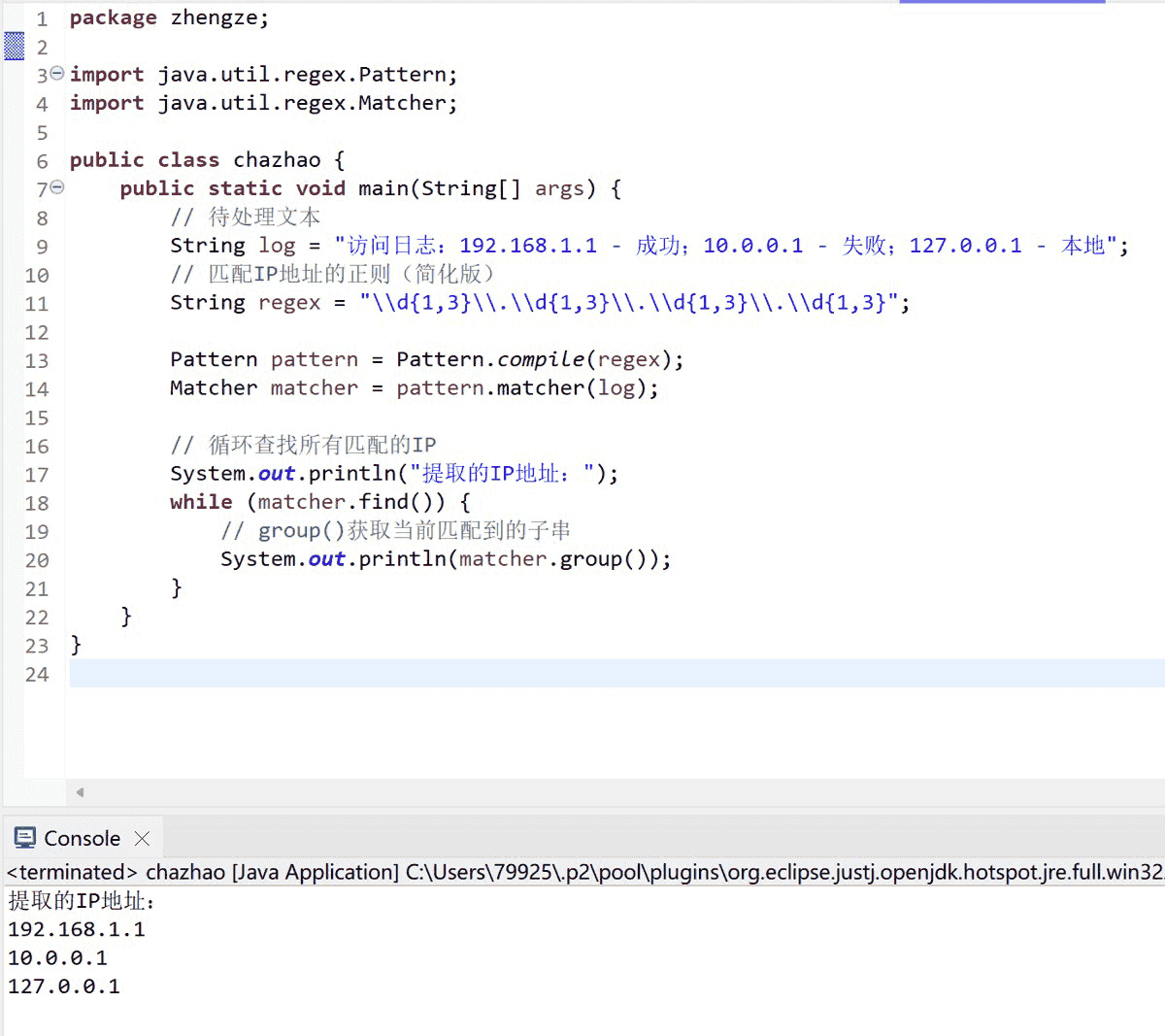Screen dimensions: 1165x1036
Task: Click the console header line 提取的IP地址：
Action: tap(83, 901)
